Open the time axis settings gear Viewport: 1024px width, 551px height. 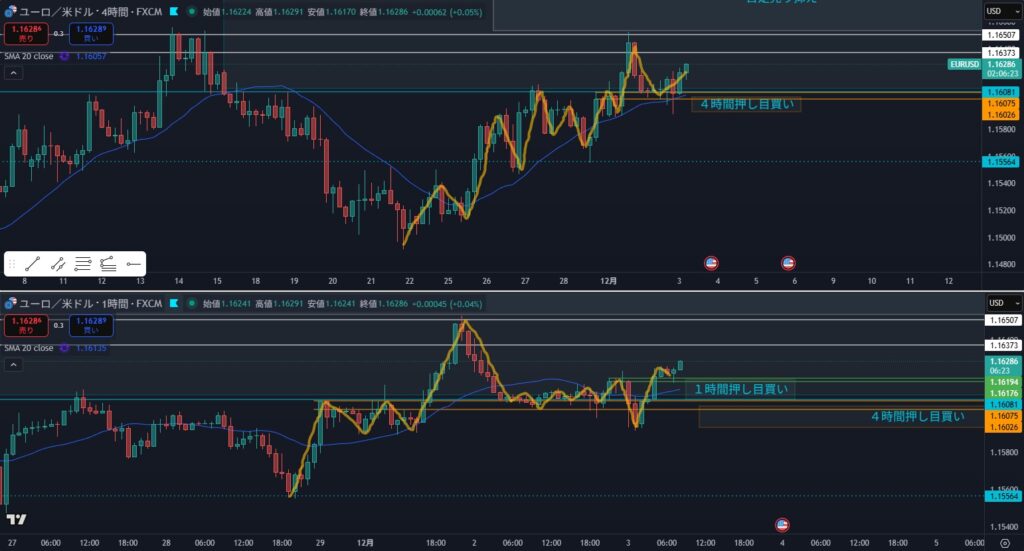(x=1003, y=543)
